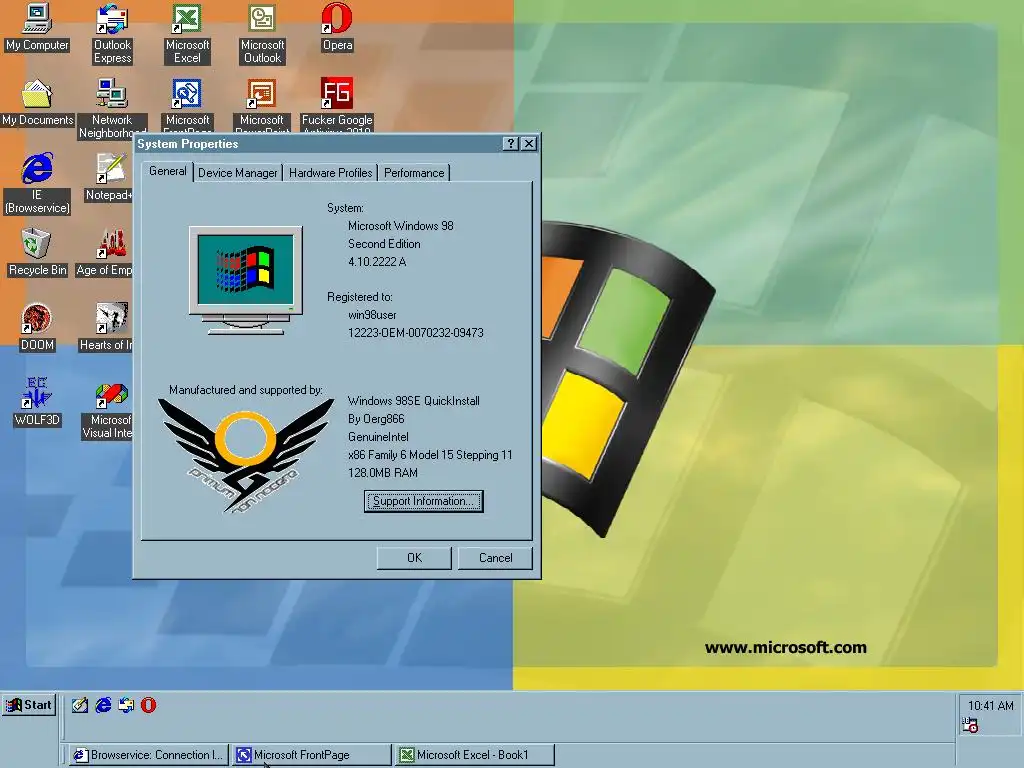The width and height of the screenshot is (1024, 768).
Task: Click product ID '12223-OEM-0070232-09473'
Action: (x=415, y=333)
